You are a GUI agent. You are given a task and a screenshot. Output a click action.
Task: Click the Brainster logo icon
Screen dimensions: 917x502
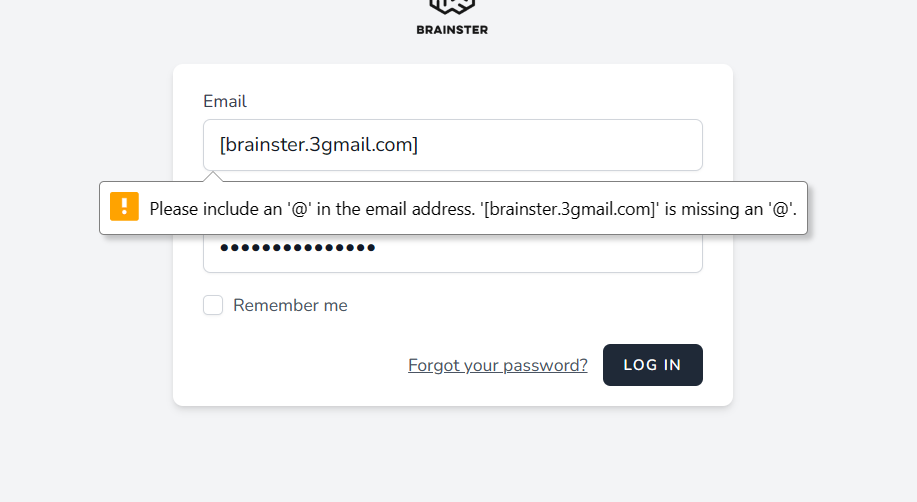point(452,6)
